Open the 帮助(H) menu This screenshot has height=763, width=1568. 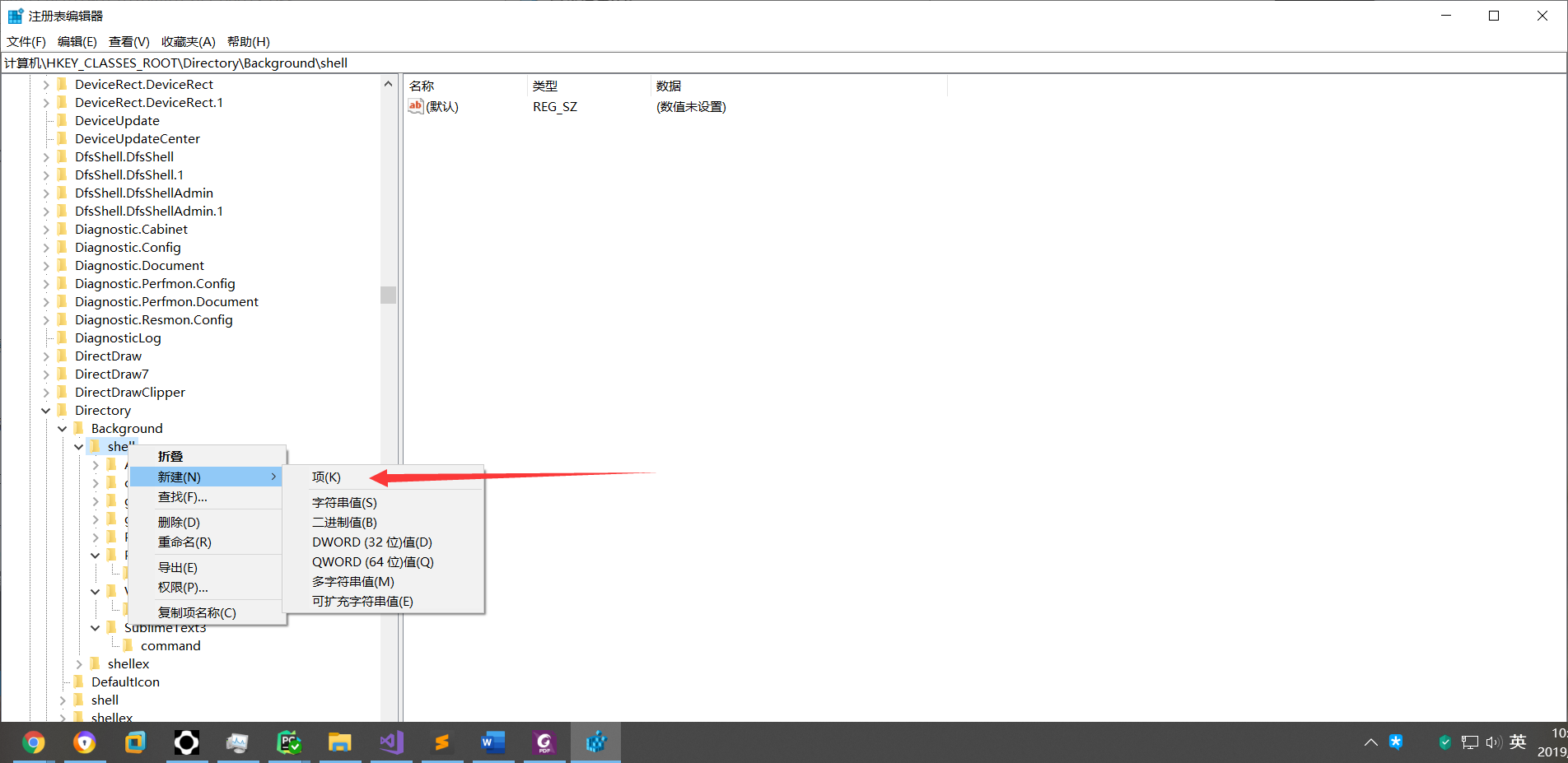click(249, 41)
